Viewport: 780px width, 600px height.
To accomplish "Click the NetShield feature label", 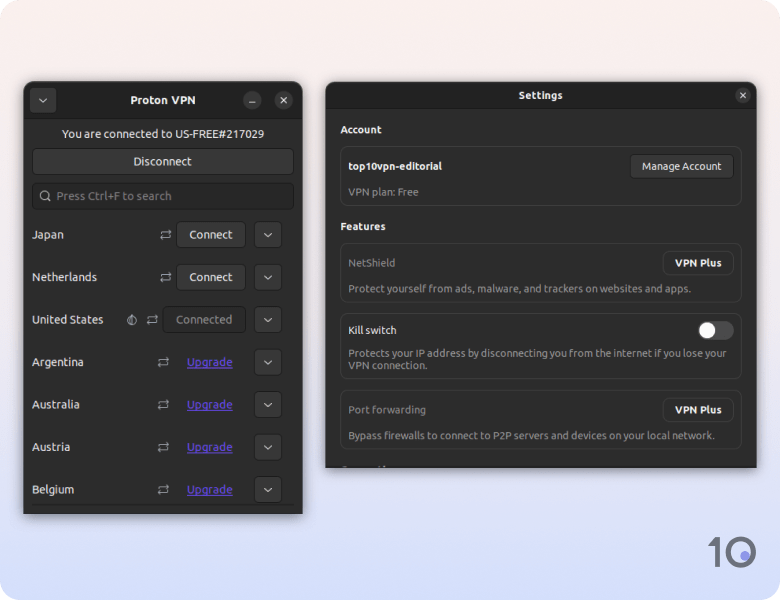I will click(x=372, y=263).
